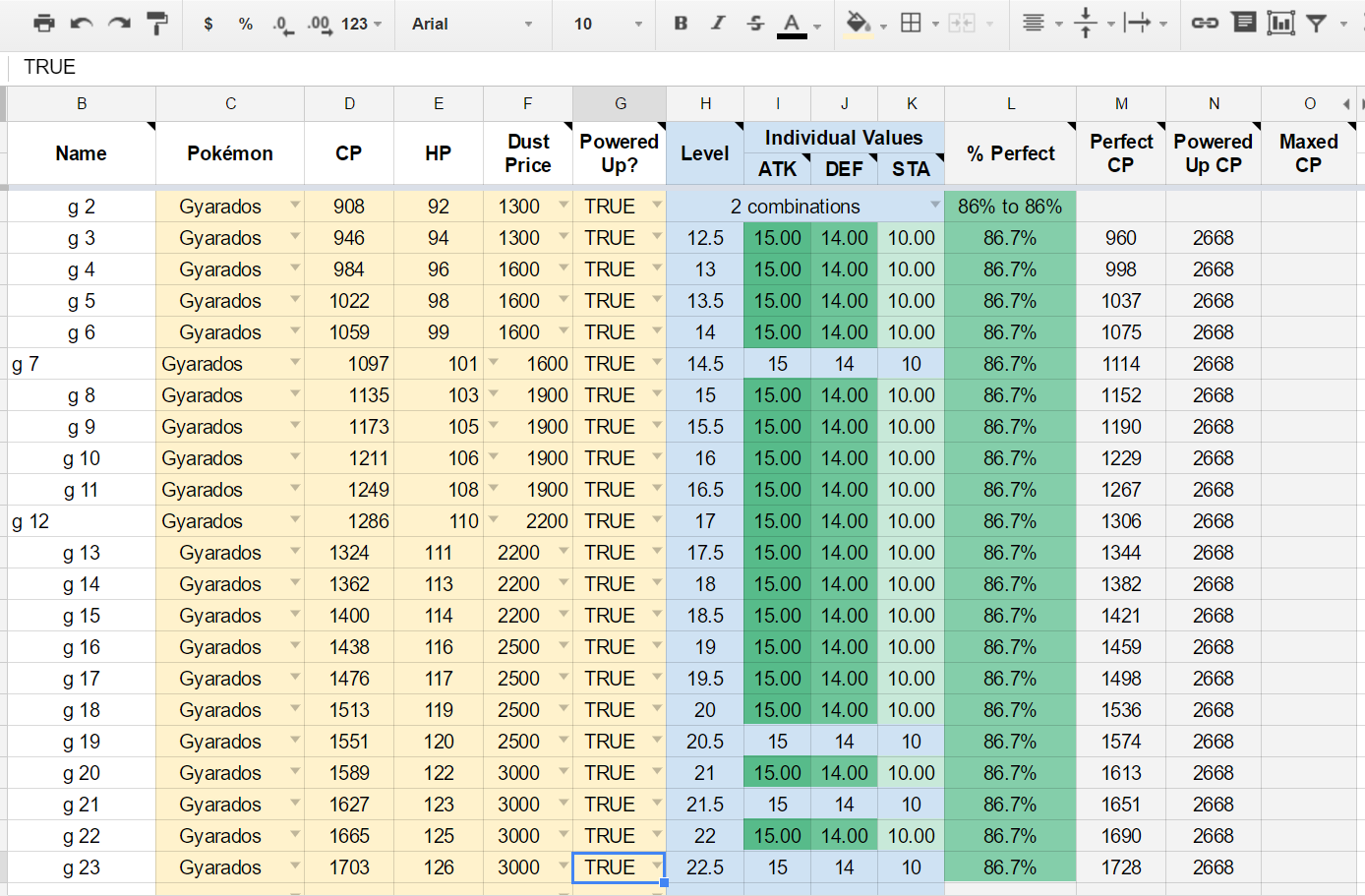
Task: Format as currency with dollar icon
Action: [x=208, y=24]
